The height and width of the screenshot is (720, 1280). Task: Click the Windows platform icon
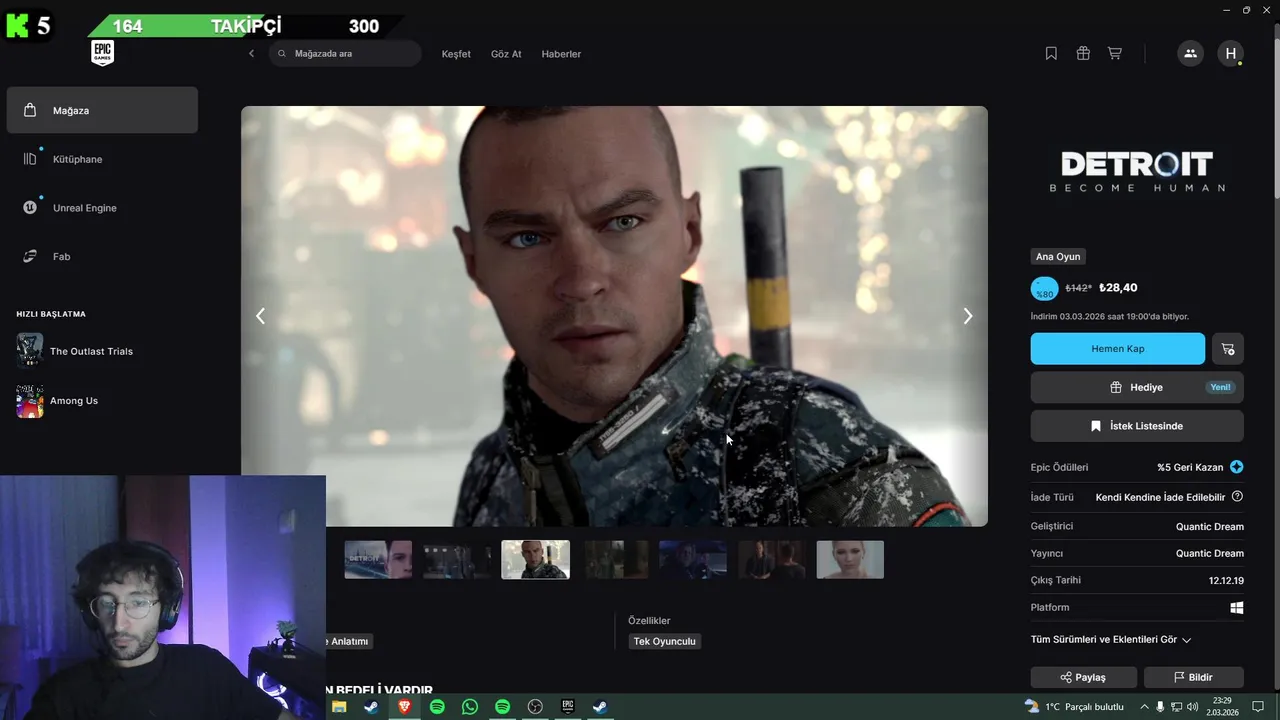(x=1237, y=608)
